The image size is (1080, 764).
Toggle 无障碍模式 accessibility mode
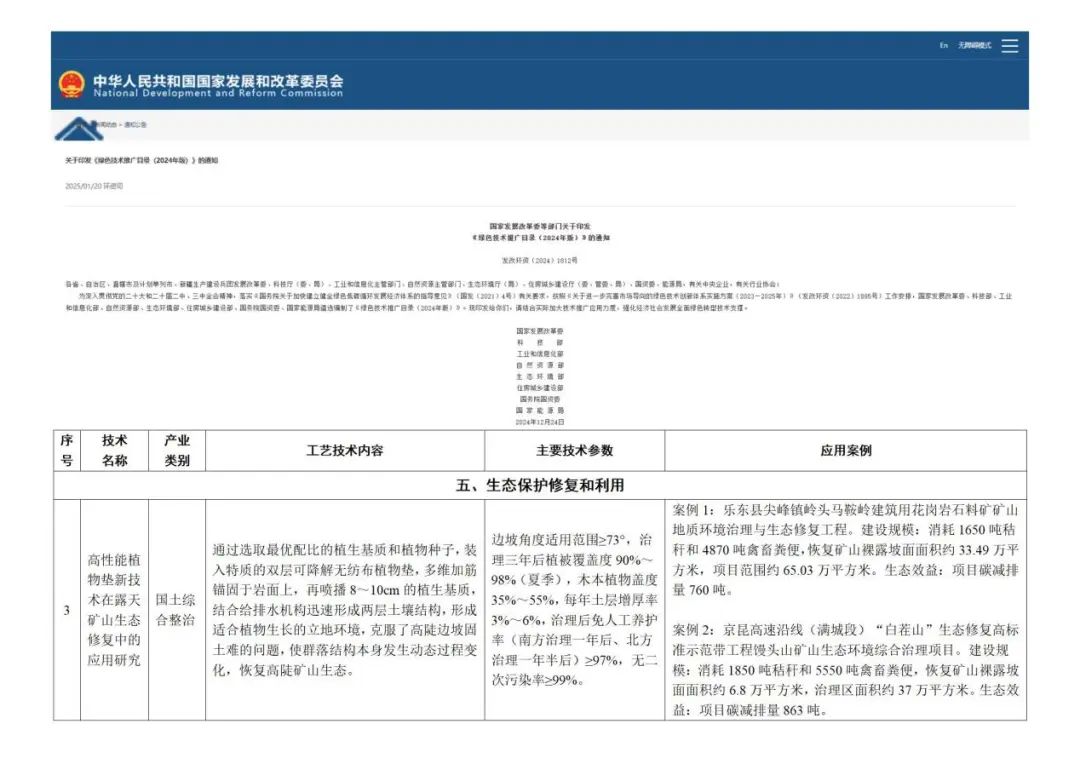coord(972,44)
